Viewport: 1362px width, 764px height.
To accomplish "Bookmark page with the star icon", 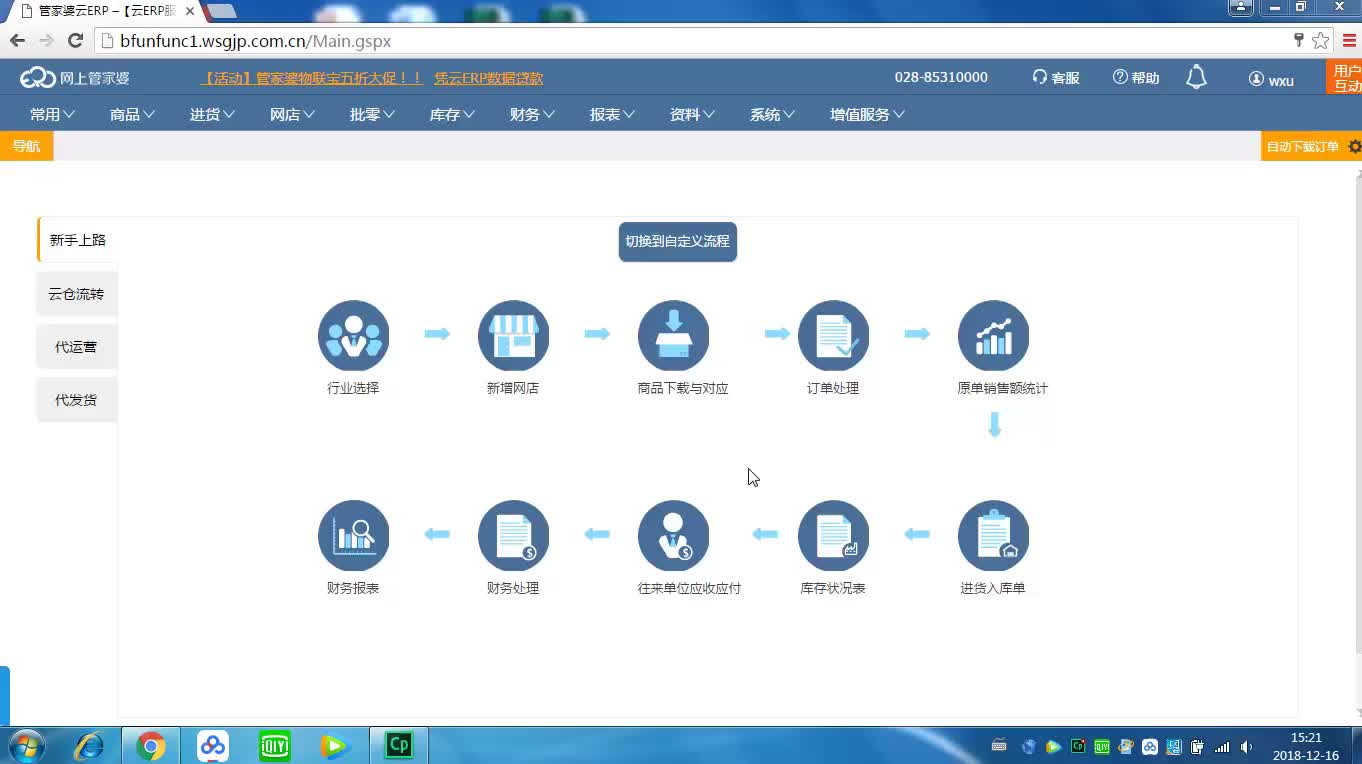I will 1321,41.
